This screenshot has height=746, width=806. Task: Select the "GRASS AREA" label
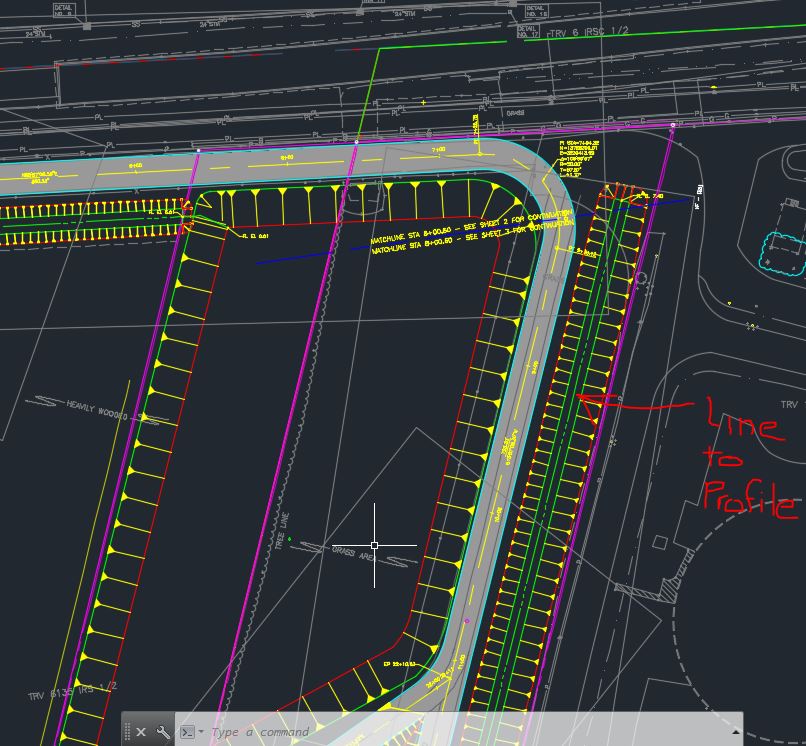[x=354, y=553]
